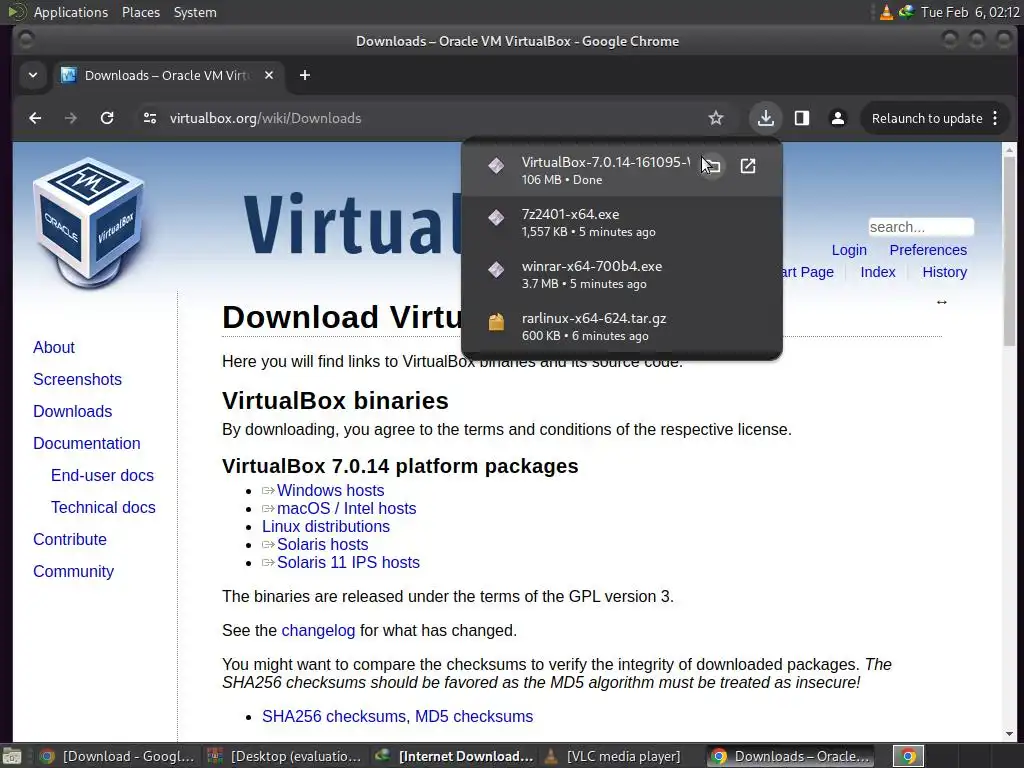Click the show desktop icon in taskbar
This screenshot has height=768, width=1024.
click(x=12, y=756)
